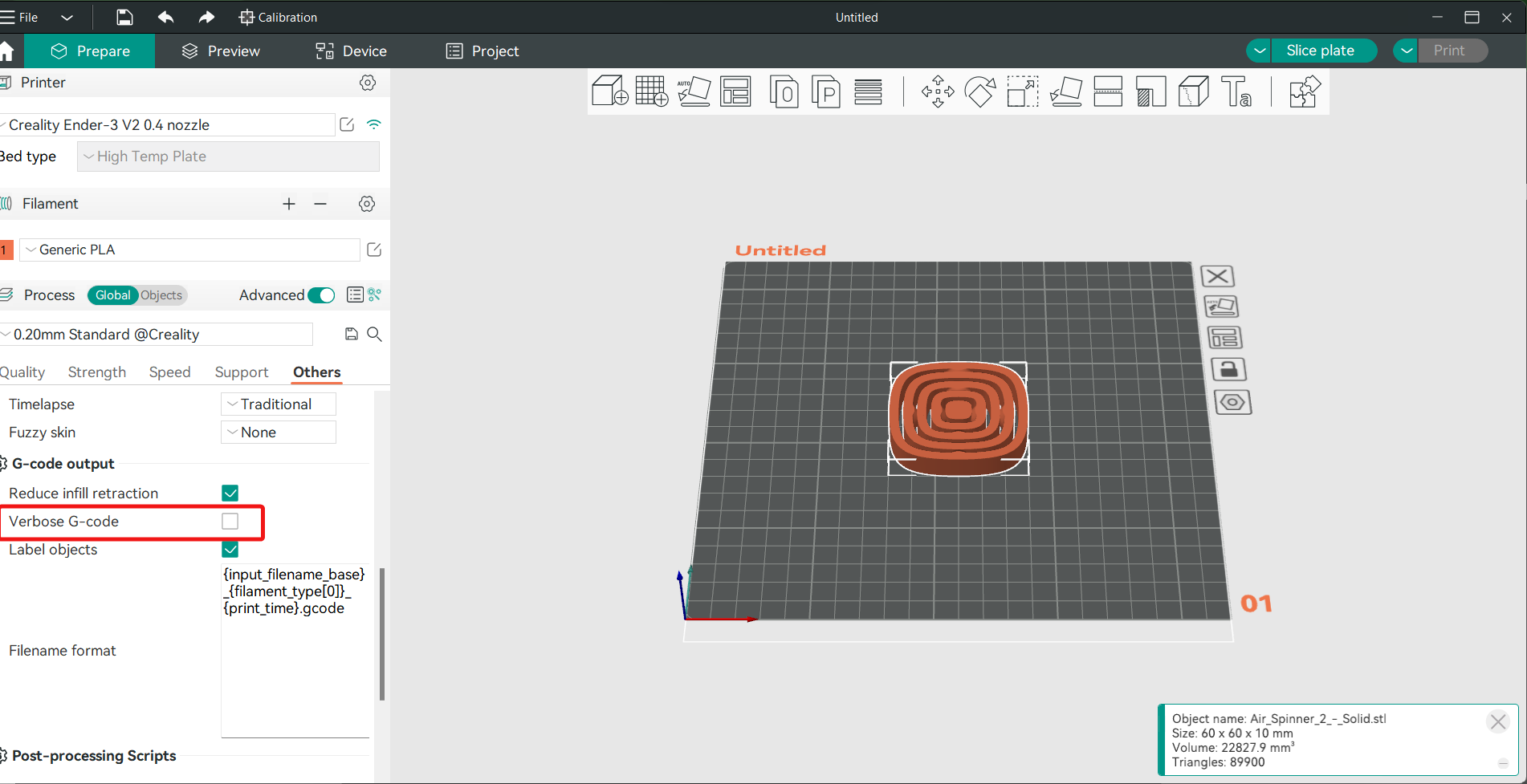This screenshot has width=1527, height=784.
Task: Enable the Verbose G-code checkbox
Action: coord(230,522)
